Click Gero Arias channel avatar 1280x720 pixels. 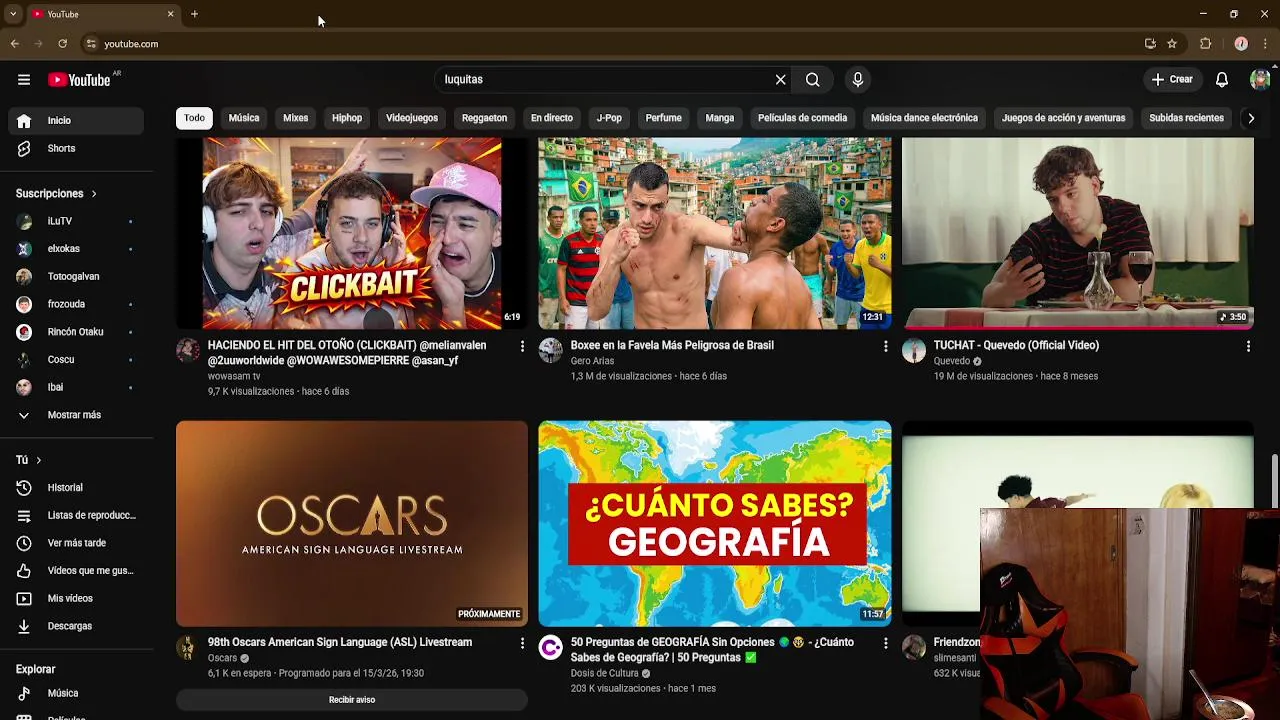tap(551, 350)
